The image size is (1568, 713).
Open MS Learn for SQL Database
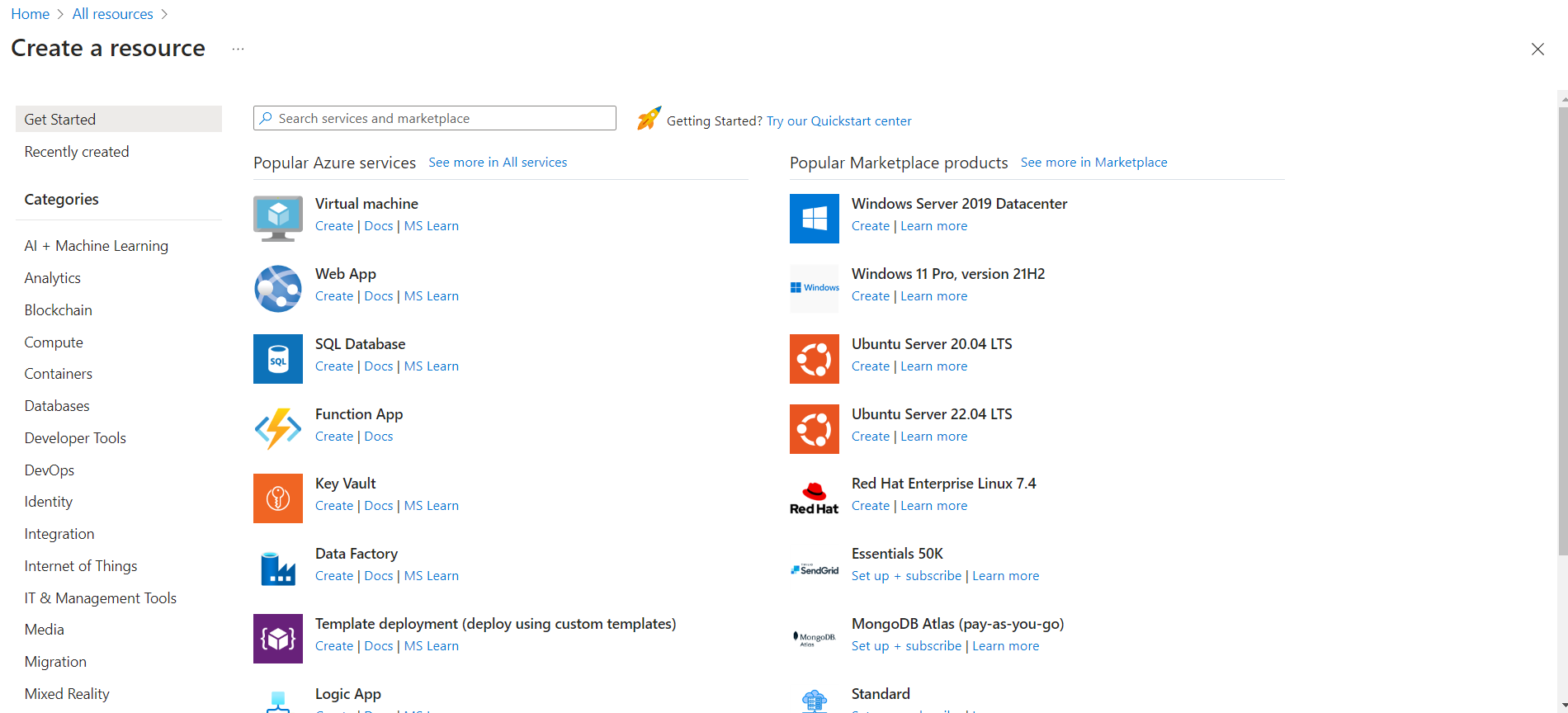click(x=432, y=366)
